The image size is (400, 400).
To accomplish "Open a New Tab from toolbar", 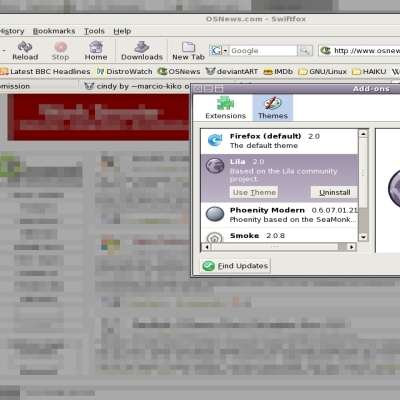I will click(188, 51).
